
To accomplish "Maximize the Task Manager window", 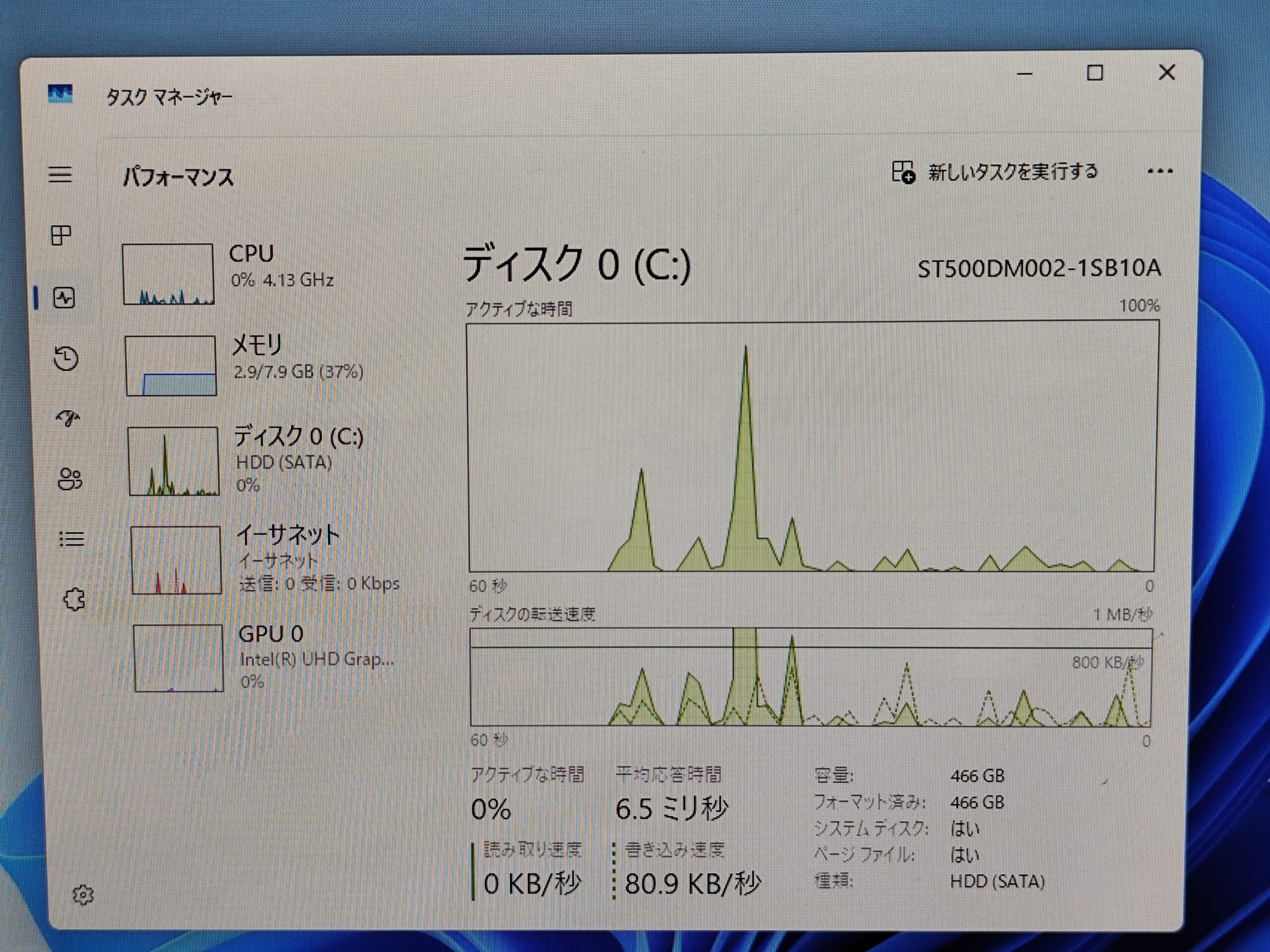I will (1095, 73).
